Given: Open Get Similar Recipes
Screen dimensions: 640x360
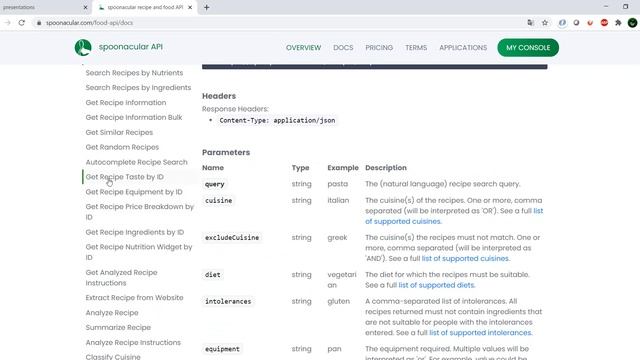Looking at the screenshot, I should click(119, 132).
